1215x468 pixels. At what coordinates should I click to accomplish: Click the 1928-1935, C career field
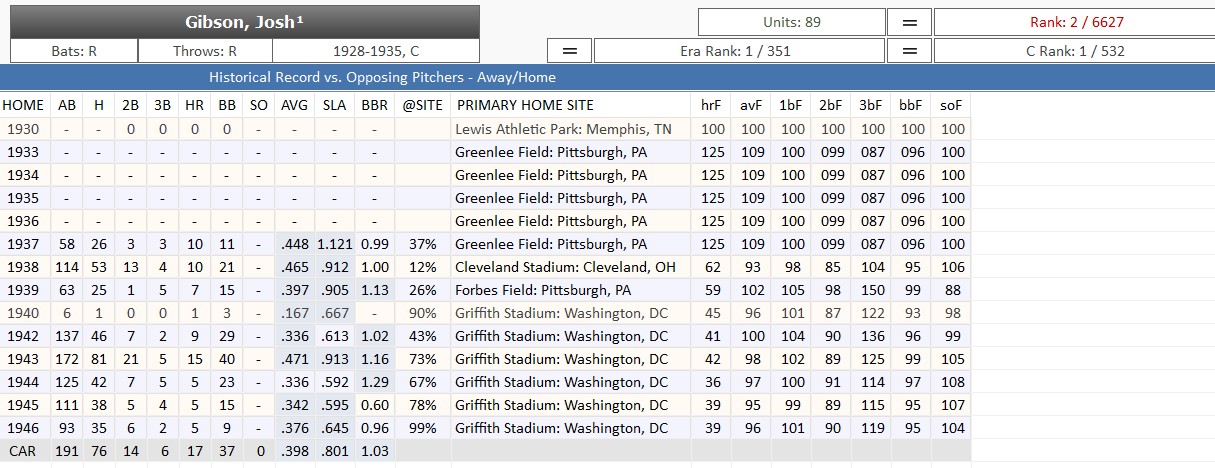(x=375, y=50)
